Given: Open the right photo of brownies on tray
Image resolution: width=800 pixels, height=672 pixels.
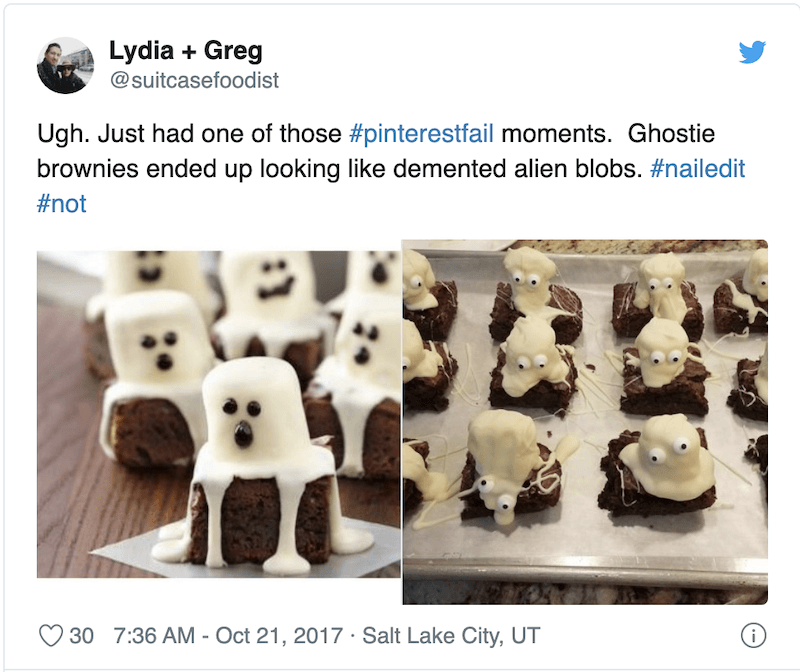Looking at the screenshot, I should point(585,421).
